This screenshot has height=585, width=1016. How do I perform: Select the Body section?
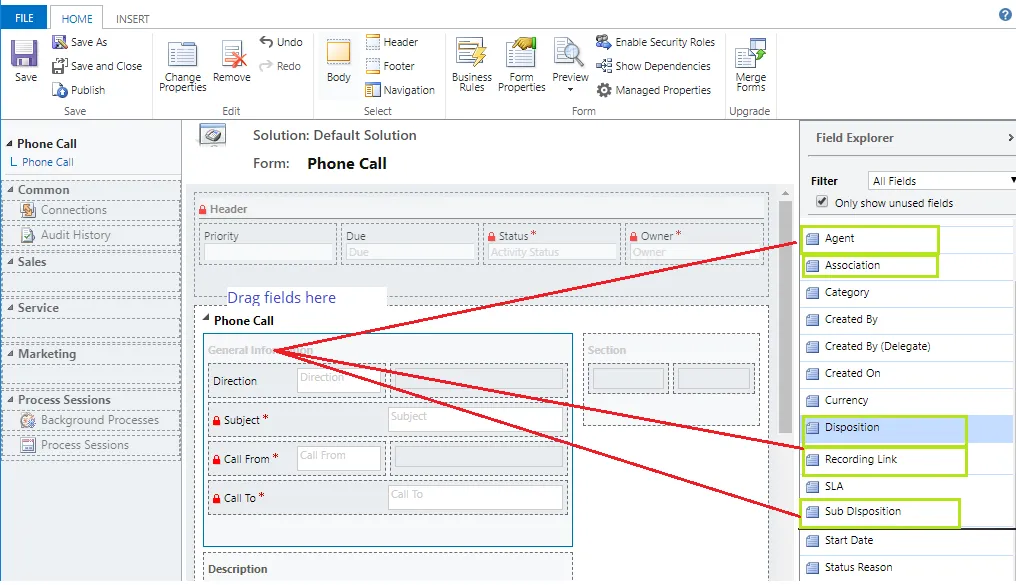pyautogui.click(x=338, y=61)
